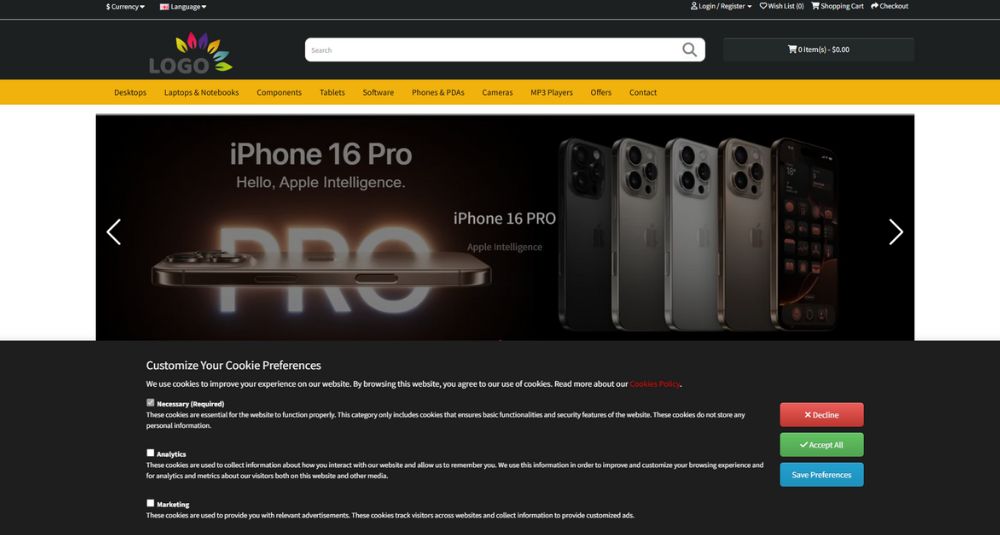The height and width of the screenshot is (535, 1000).
Task: Select the Phones & PDAs menu item
Action: click(438, 92)
